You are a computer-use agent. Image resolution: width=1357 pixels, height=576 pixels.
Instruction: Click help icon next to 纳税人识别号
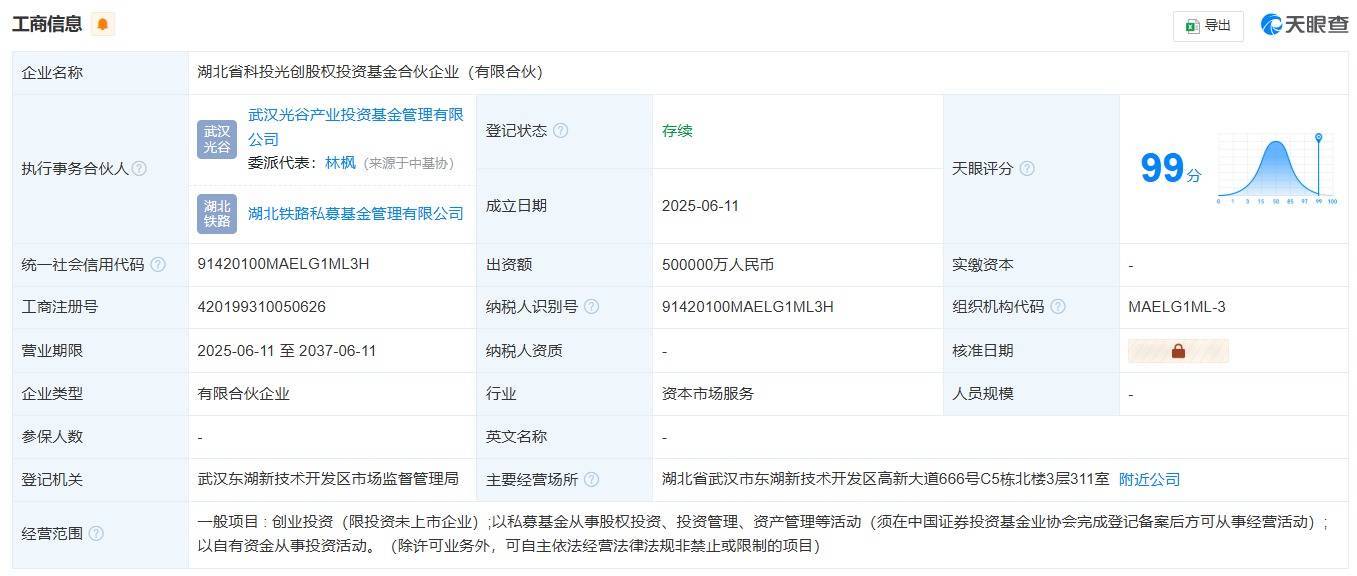pos(591,307)
